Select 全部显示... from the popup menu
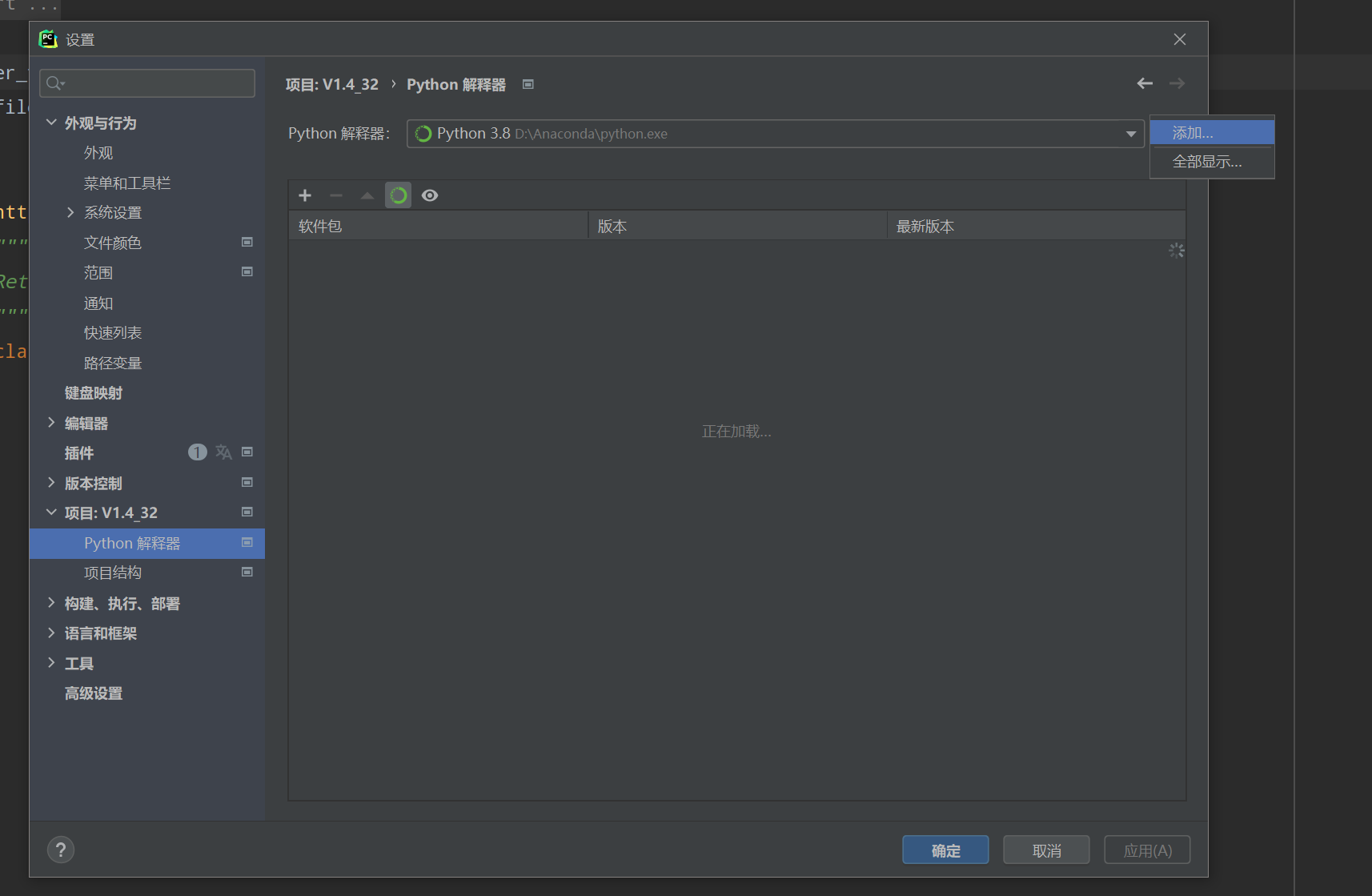Screen dimensions: 1372x896 [x=1212, y=162]
